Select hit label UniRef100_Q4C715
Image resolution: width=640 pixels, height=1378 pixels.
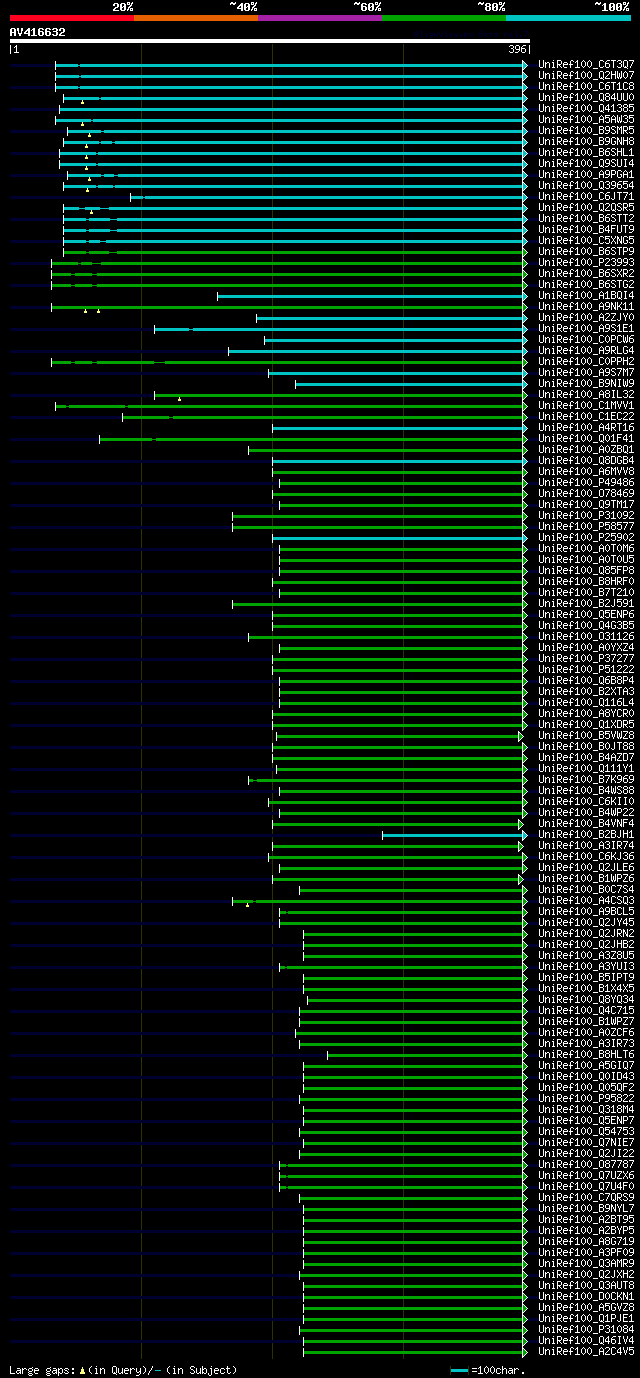(x=586, y=1010)
